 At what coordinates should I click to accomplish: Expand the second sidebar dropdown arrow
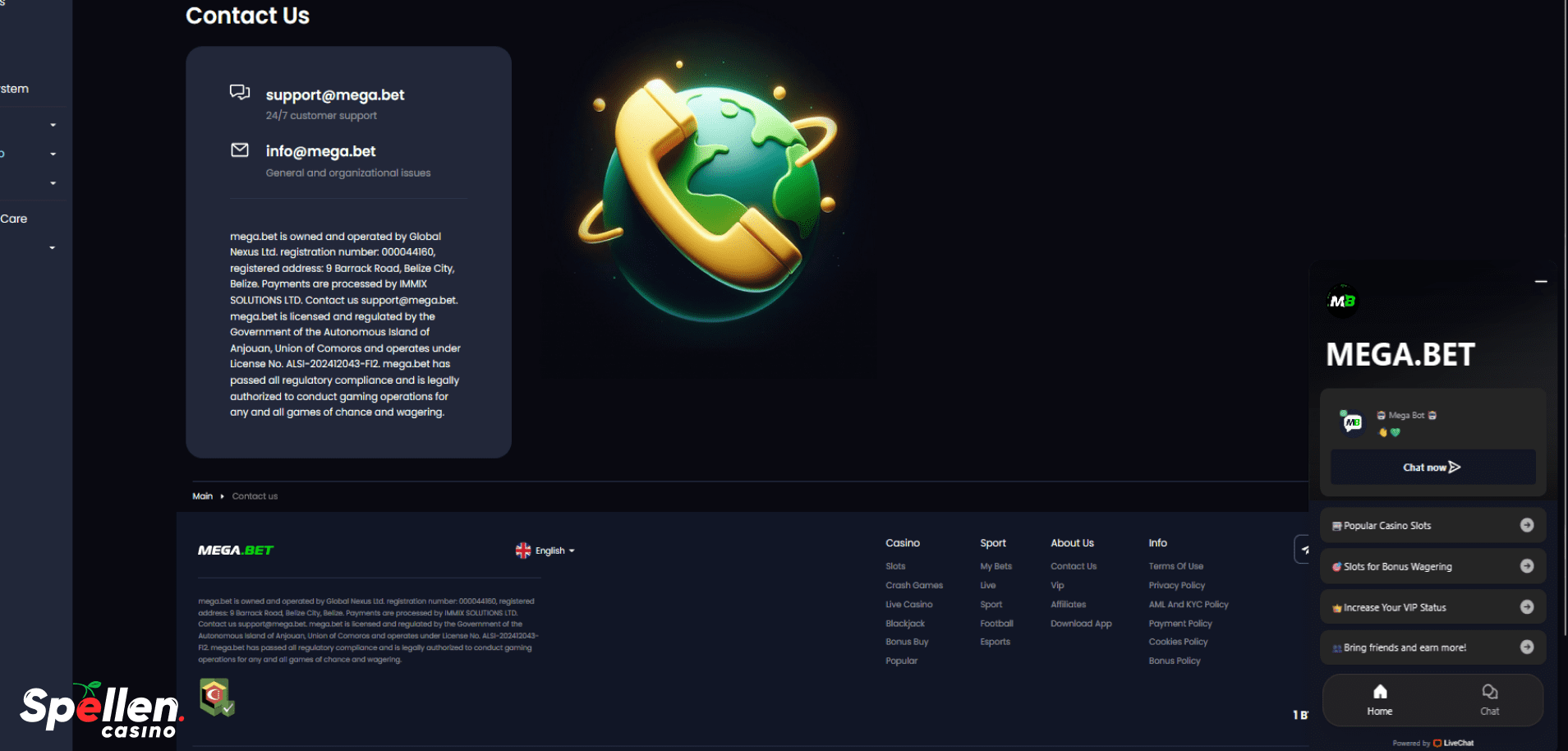(x=53, y=154)
